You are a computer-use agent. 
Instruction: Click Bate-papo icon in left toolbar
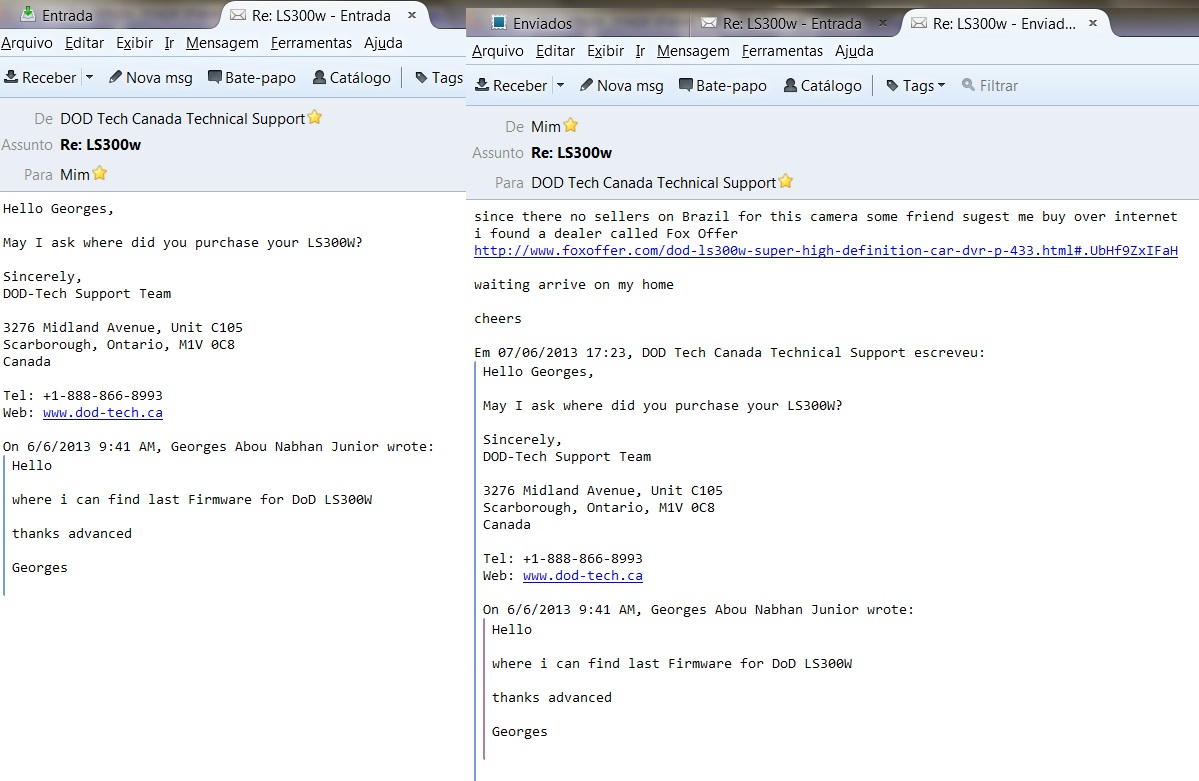pyautogui.click(x=215, y=77)
